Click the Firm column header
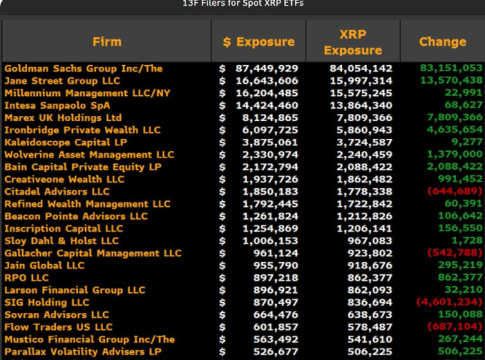 click(107, 42)
